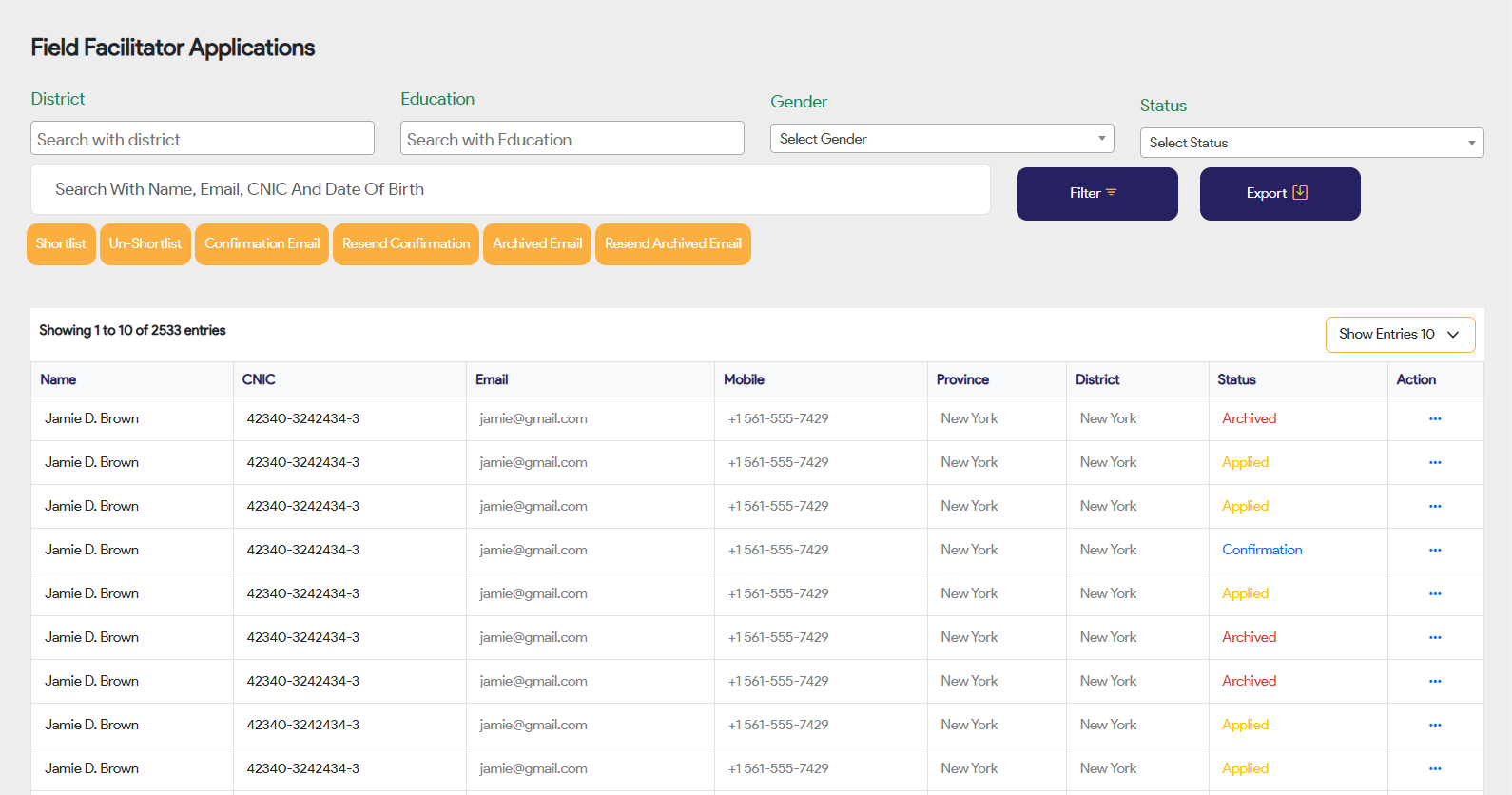The height and width of the screenshot is (795, 1512).
Task: Click Resend Confirmation button
Action: (406, 244)
